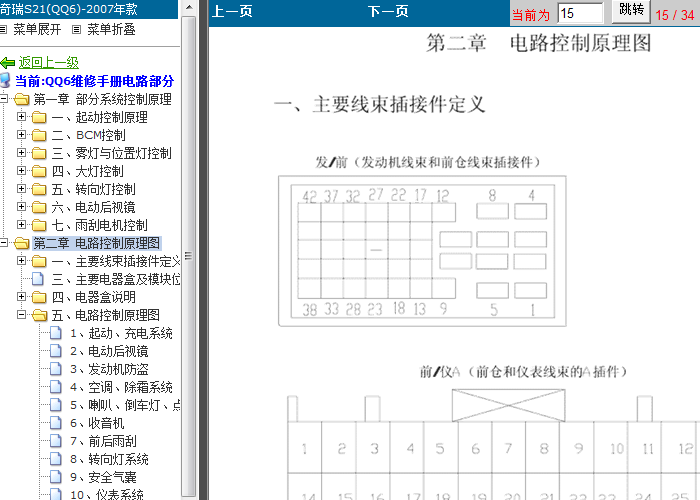The height and width of the screenshot is (500, 700).
Task: Click page icon of 9、安全气囊
Action: (x=56, y=477)
